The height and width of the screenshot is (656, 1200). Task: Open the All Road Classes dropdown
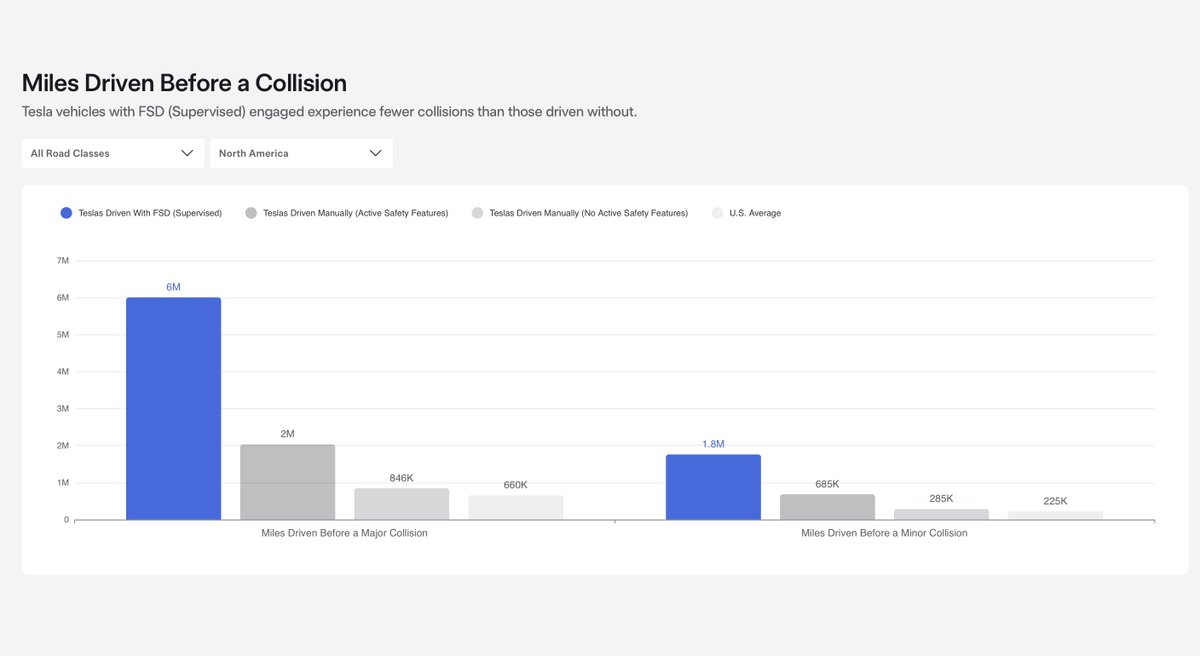pyautogui.click(x=113, y=153)
